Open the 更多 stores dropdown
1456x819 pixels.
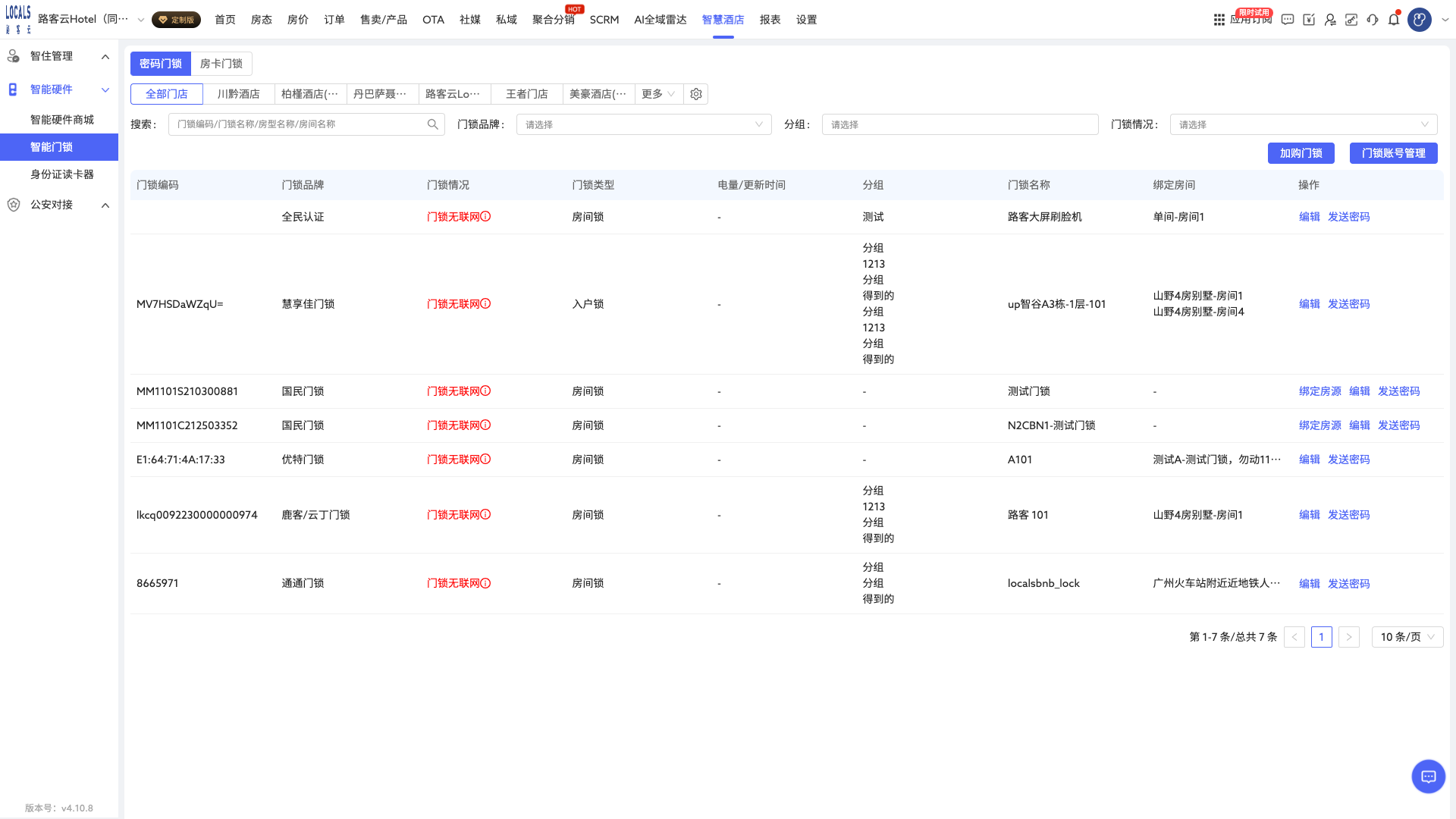point(657,94)
